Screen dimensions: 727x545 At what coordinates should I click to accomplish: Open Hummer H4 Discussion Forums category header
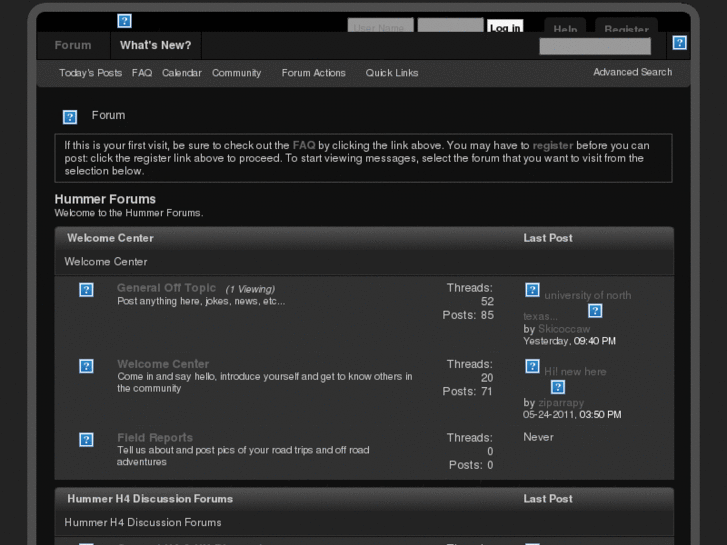coord(150,499)
